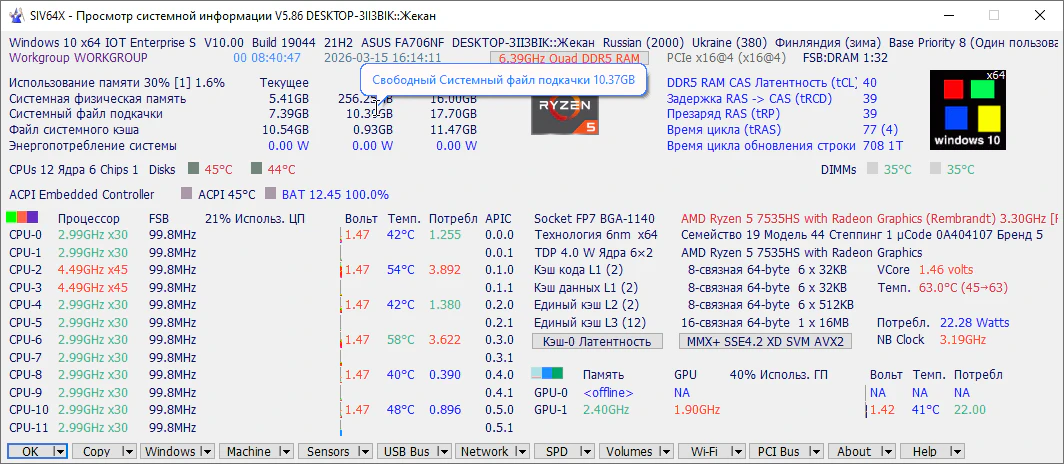1064x464 pixels.
Task: Expand the Copy button dropdown arrow
Action: [x=127, y=452]
